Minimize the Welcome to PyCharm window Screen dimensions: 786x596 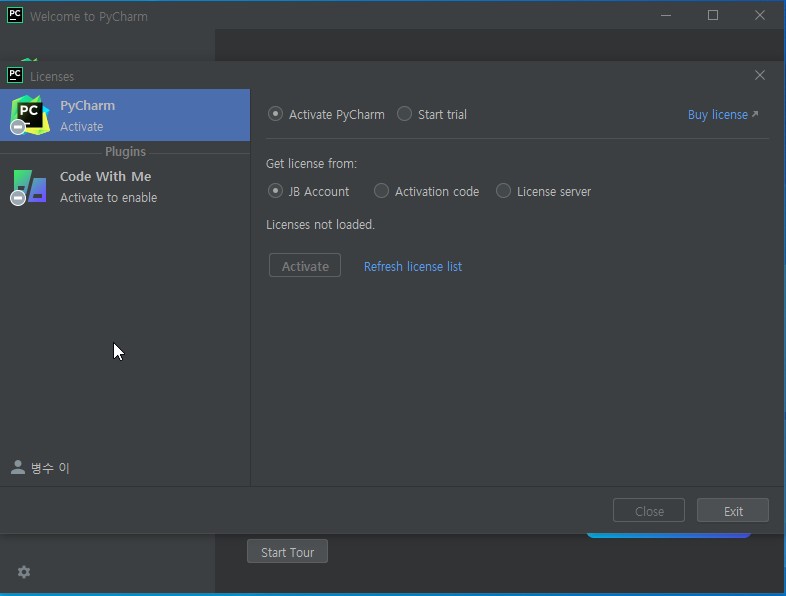[666, 15]
